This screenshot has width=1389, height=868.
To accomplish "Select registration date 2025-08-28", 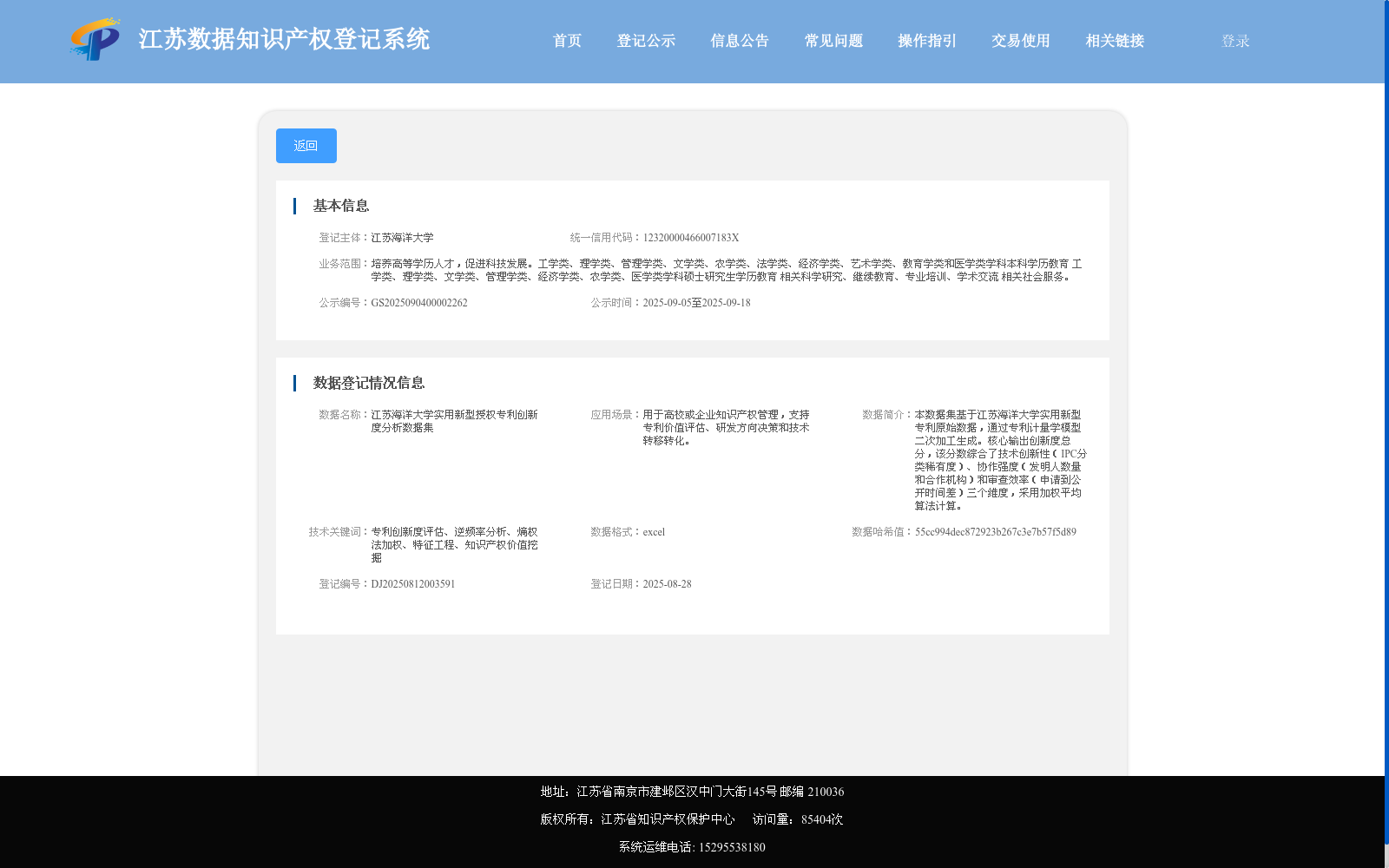I will 667,584.
